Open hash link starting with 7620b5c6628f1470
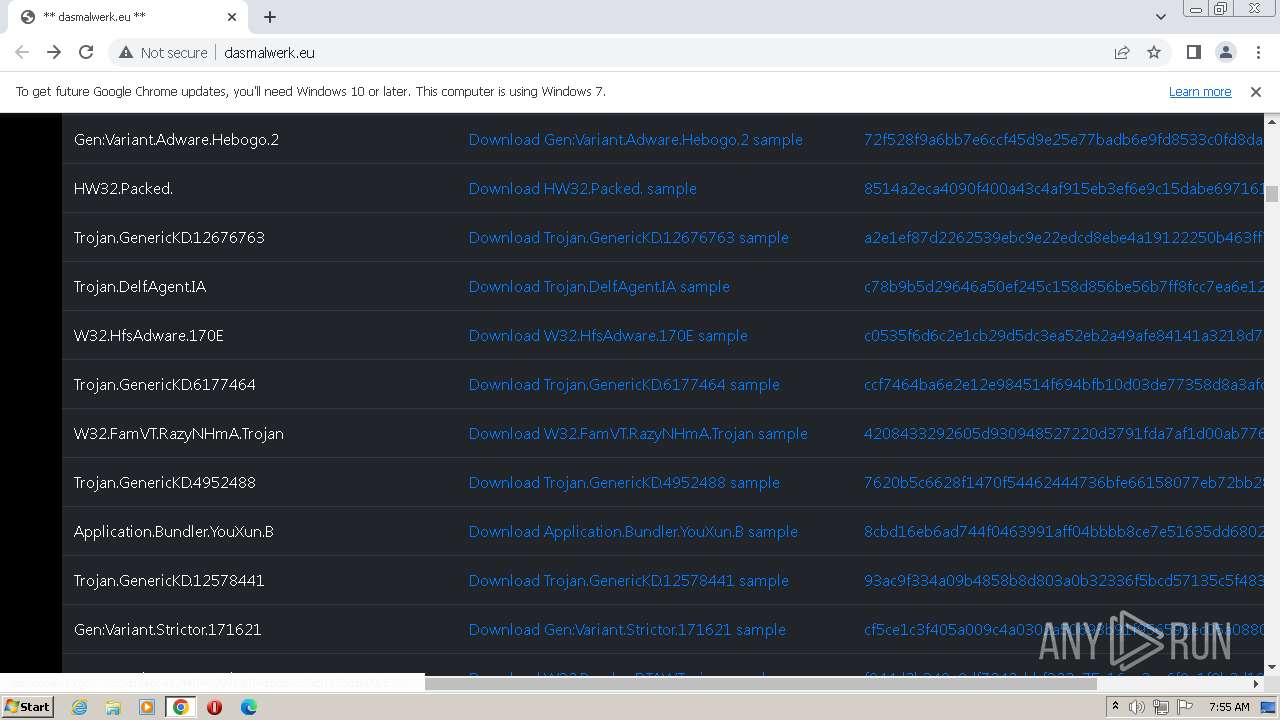The width and height of the screenshot is (1280, 720). click(1064, 483)
